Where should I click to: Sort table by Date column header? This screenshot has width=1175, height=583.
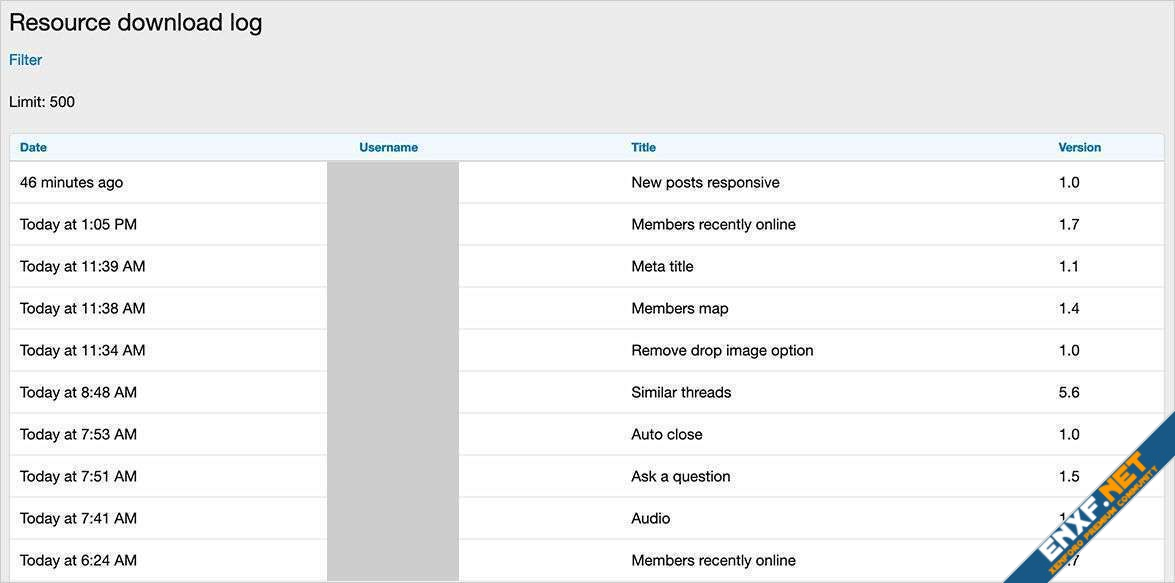[33, 147]
